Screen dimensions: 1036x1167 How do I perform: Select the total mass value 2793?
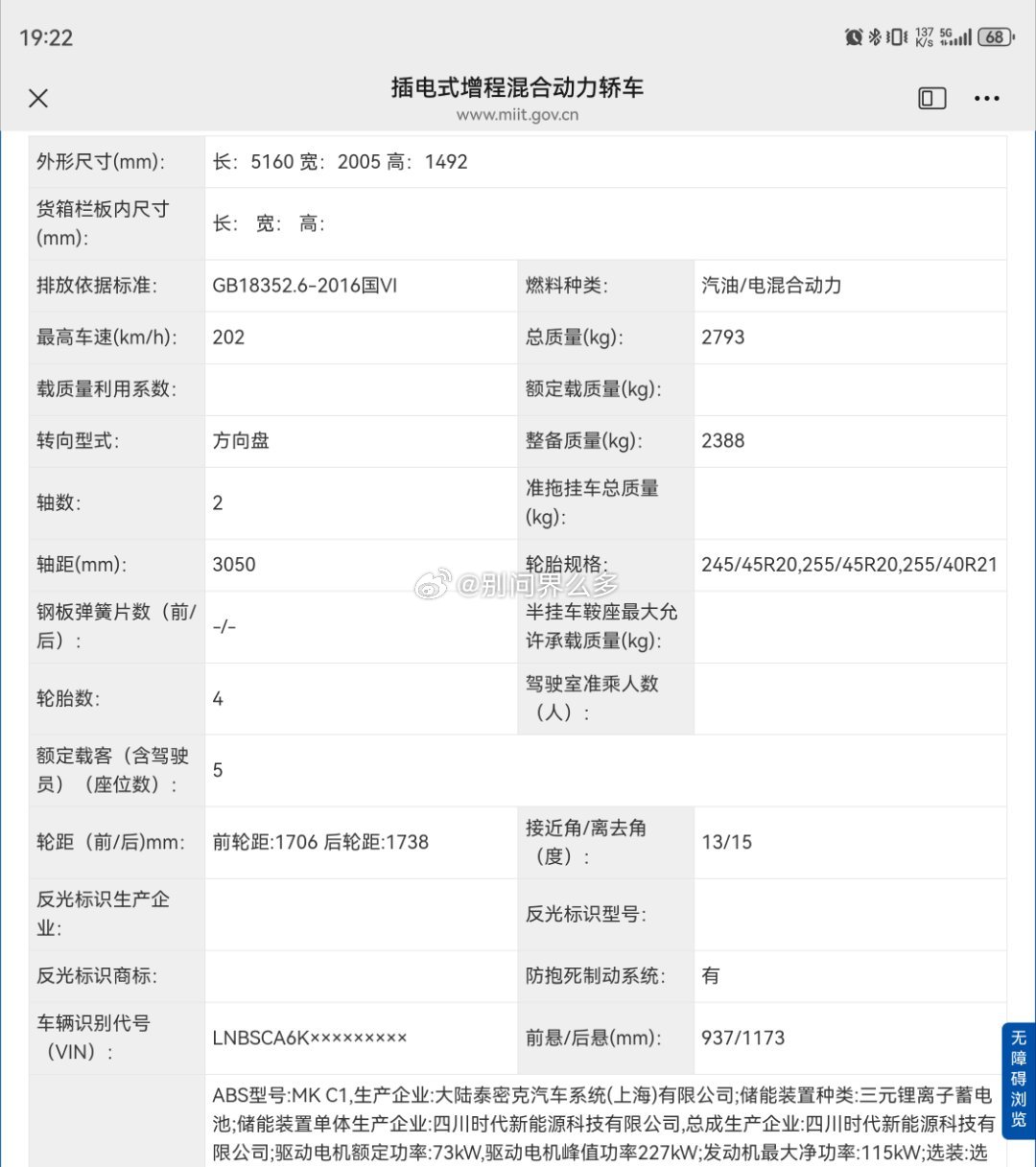[x=723, y=337]
